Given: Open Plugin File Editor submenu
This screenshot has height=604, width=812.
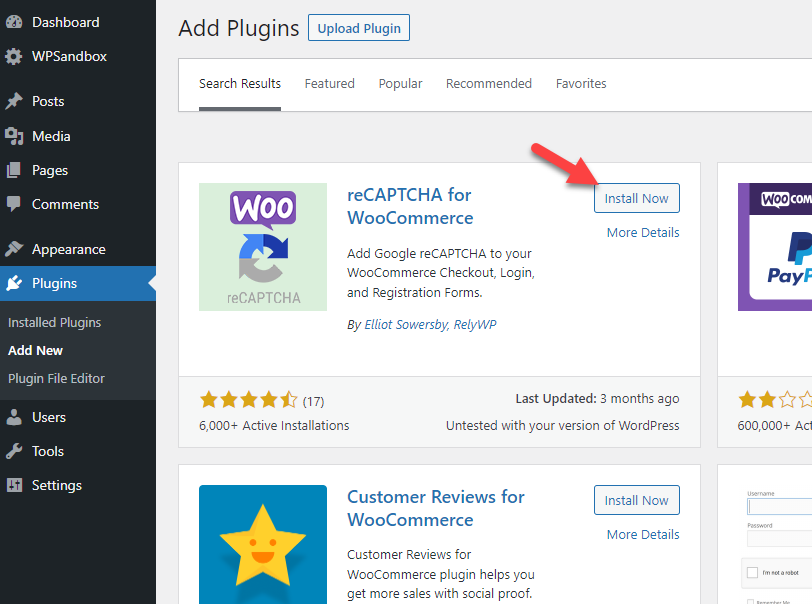Looking at the screenshot, I should 56,379.
